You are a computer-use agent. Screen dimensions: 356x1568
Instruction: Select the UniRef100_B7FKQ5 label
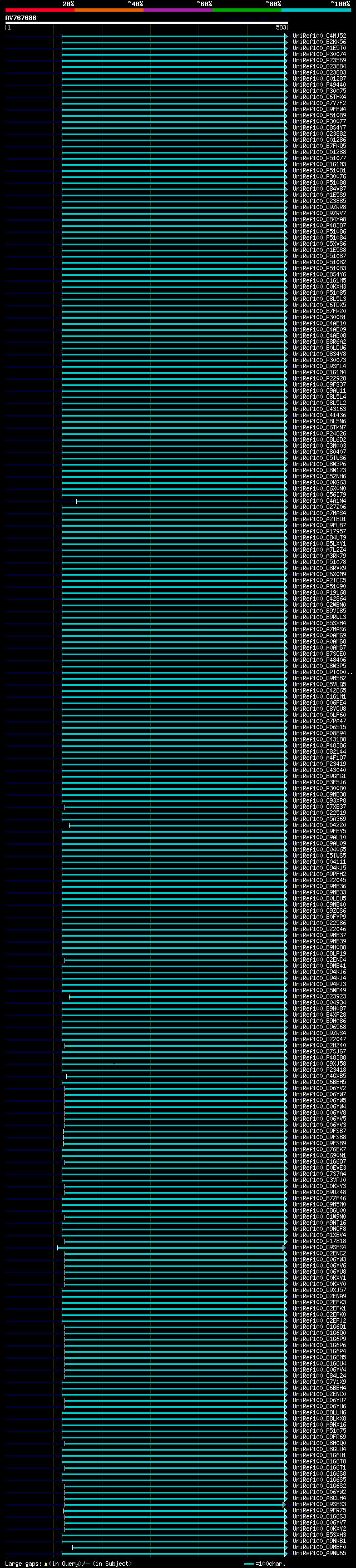pos(319,146)
